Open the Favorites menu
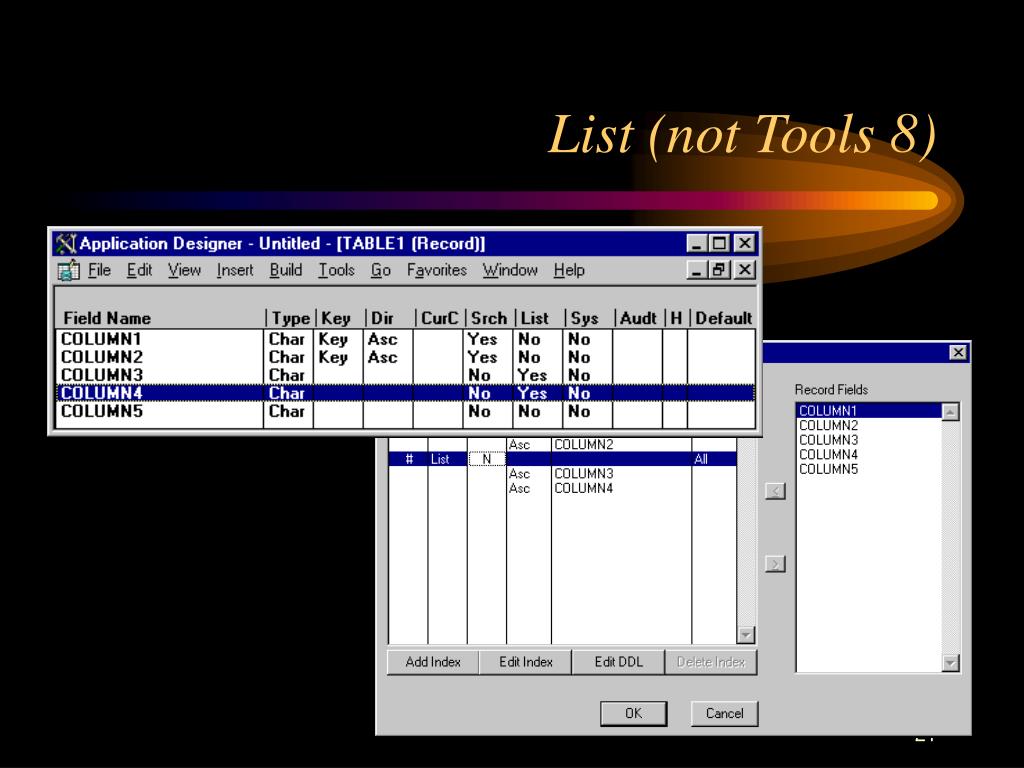 coord(437,270)
